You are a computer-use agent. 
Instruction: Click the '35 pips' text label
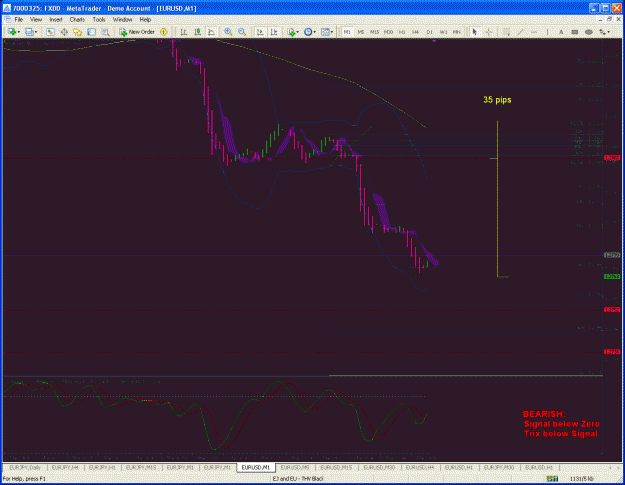pyautogui.click(x=497, y=100)
